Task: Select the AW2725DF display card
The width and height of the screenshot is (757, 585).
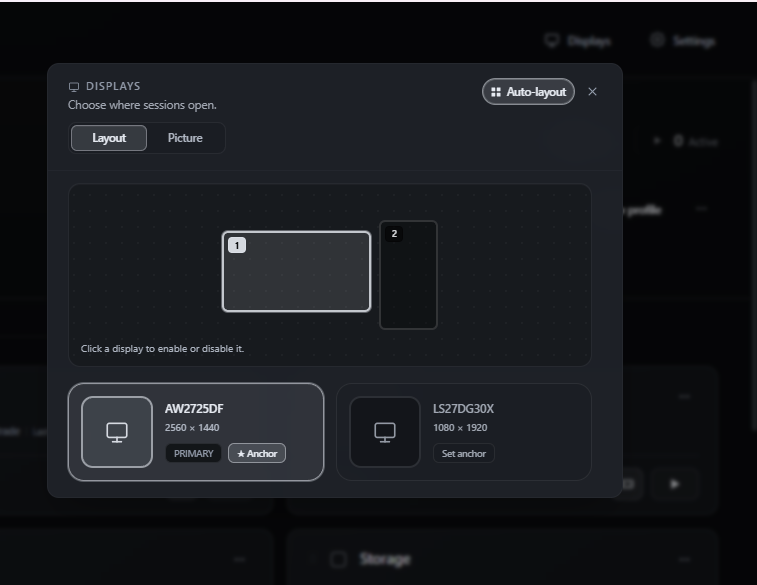Action: pos(196,432)
